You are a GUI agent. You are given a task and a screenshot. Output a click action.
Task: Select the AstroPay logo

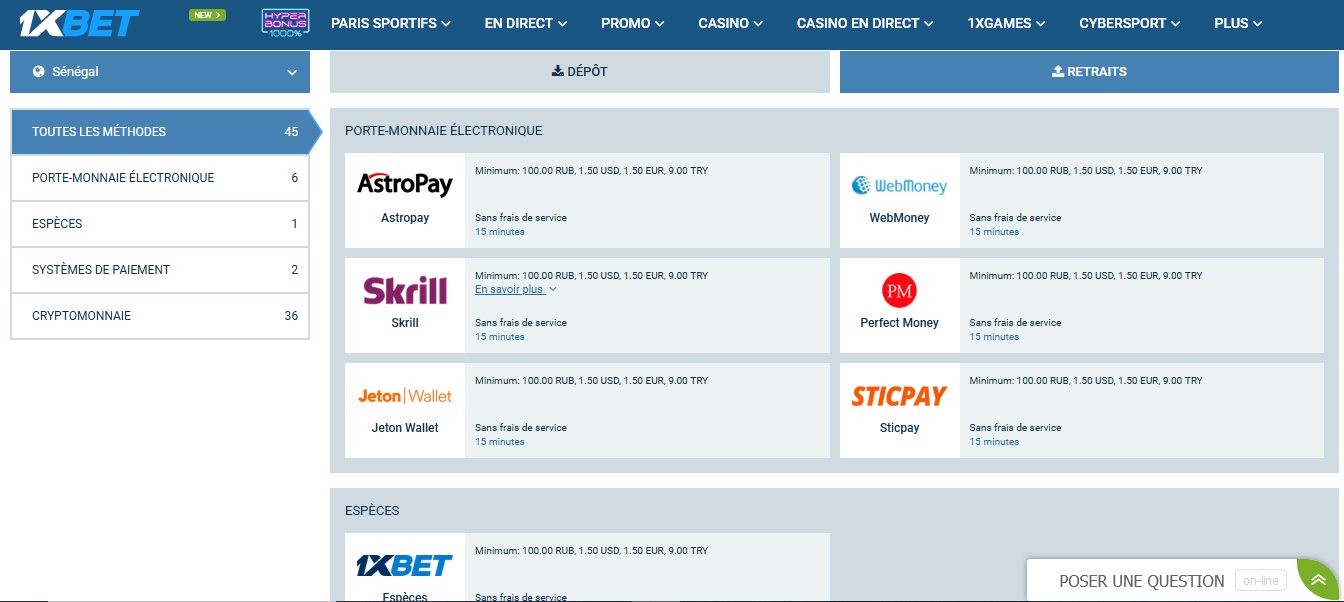tap(405, 184)
